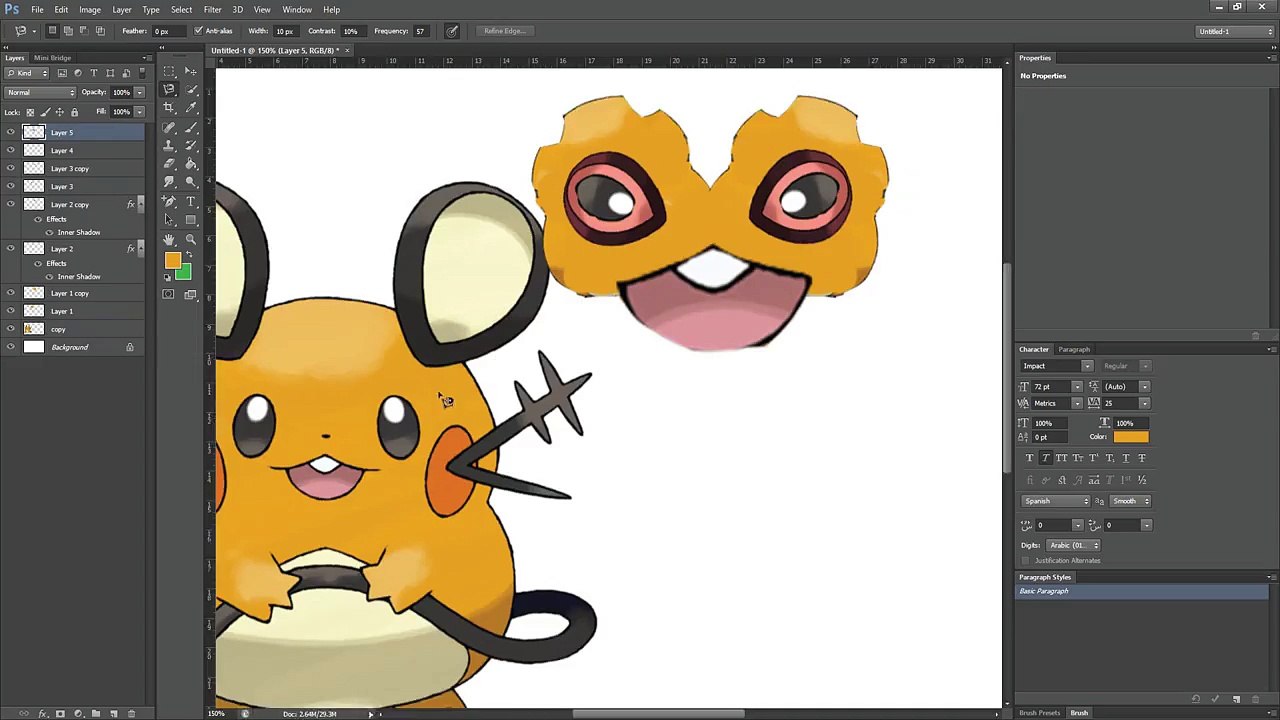Viewport: 1280px width, 720px height.
Task: Uncheck the Anti-alias checkbox
Action: pyautogui.click(x=198, y=31)
